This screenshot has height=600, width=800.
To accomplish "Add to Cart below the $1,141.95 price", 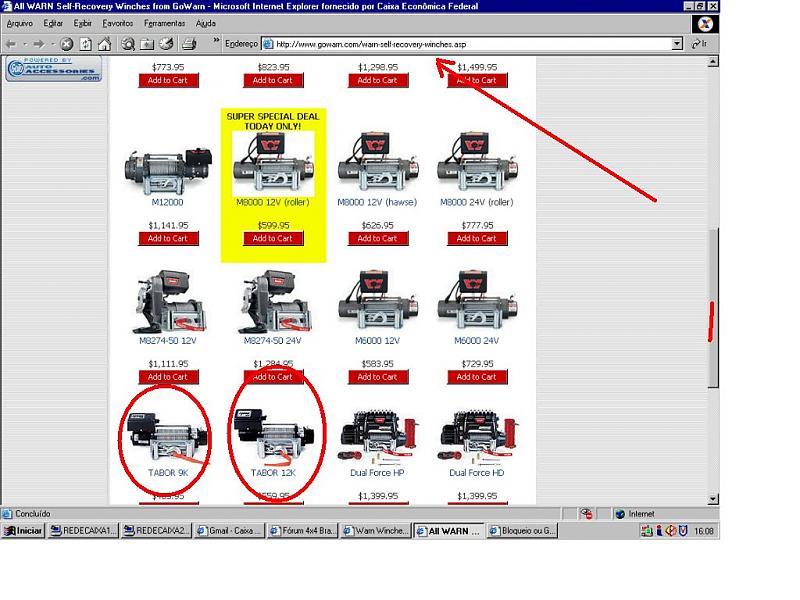I will point(168,239).
